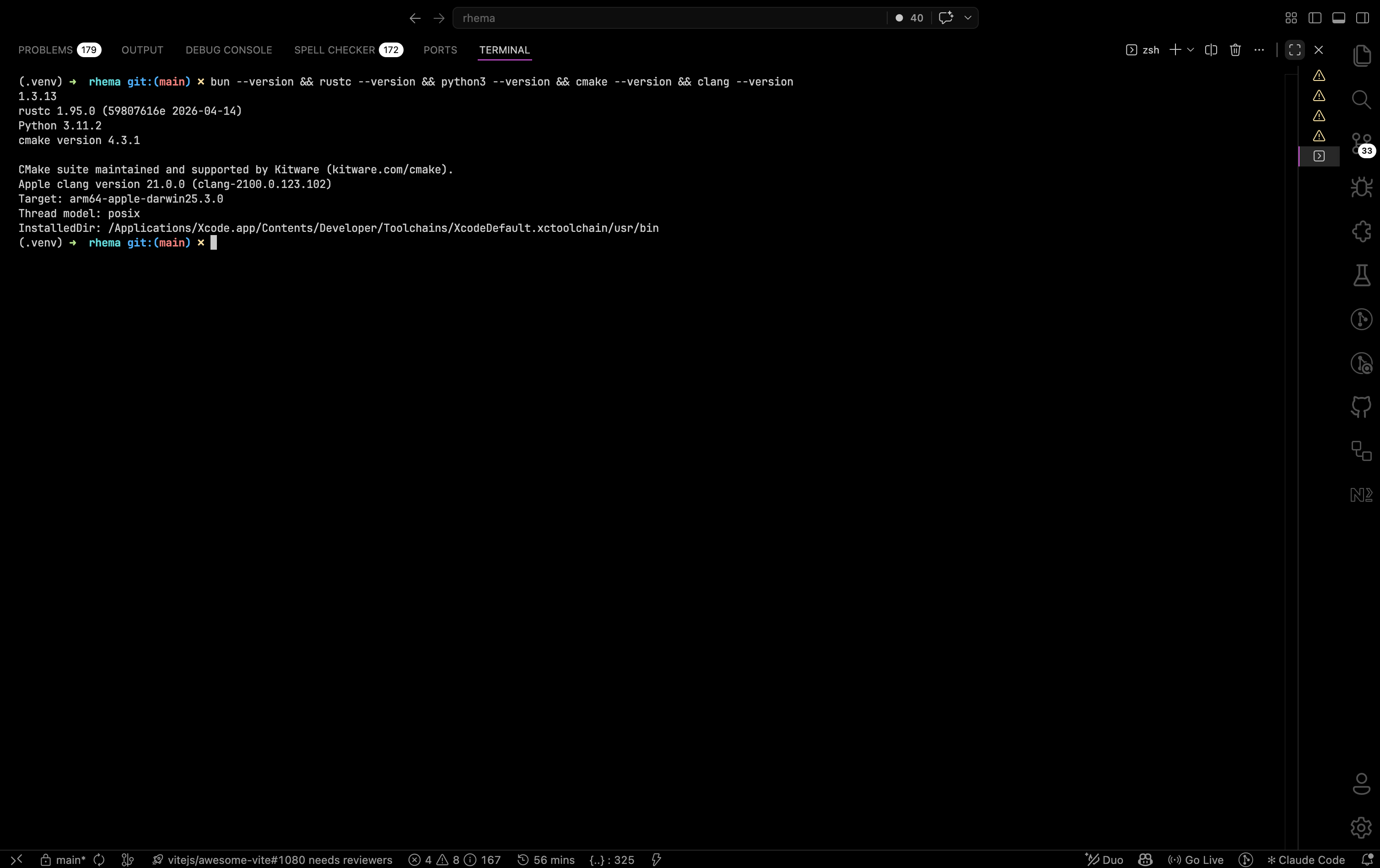Click the main* branch in status bar
Image resolution: width=1380 pixels, height=868 pixels.
click(63, 859)
